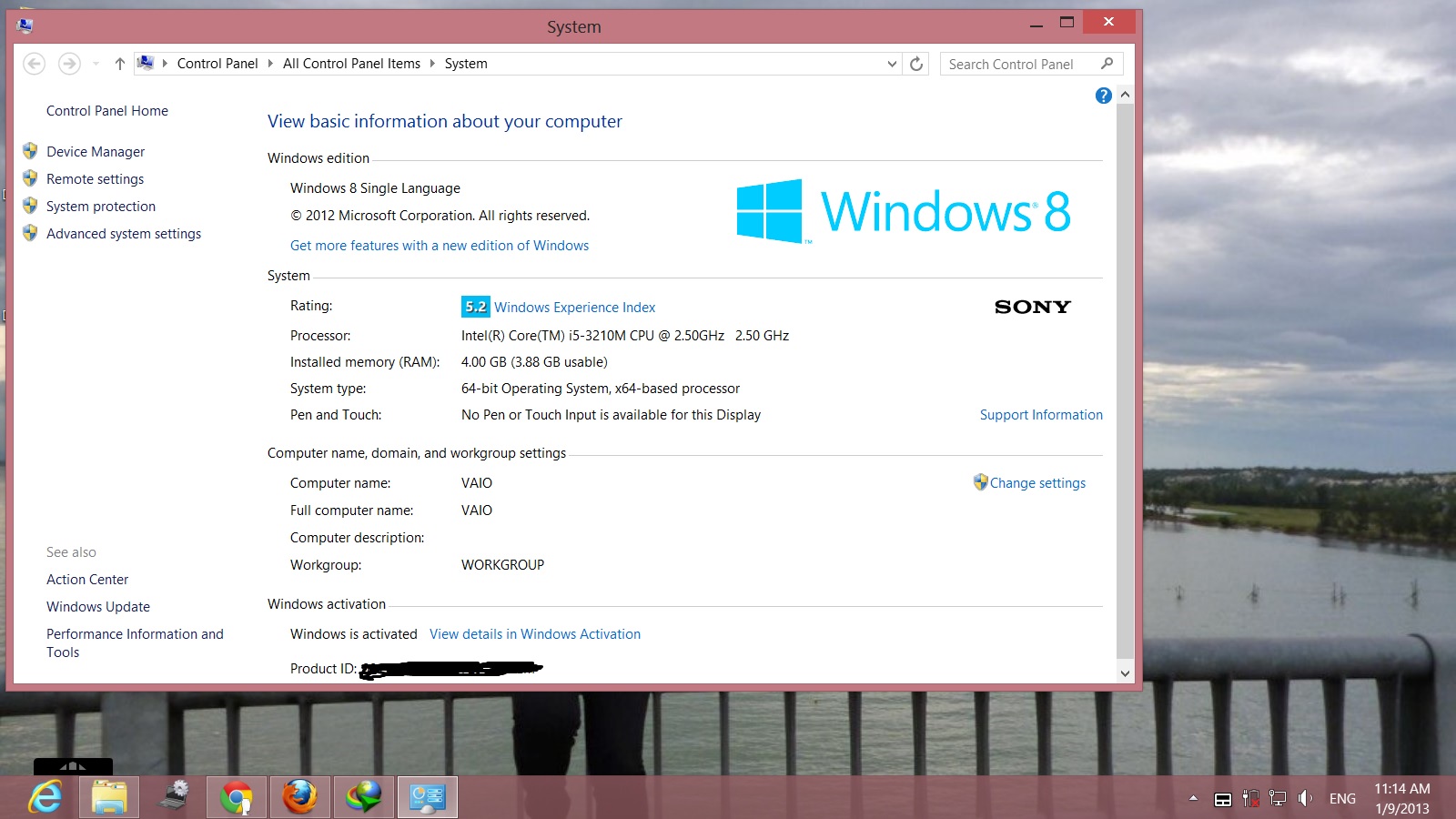Viewport: 1456px width, 819px height.
Task: Open the Windows Experience Index link
Action: point(575,308)
